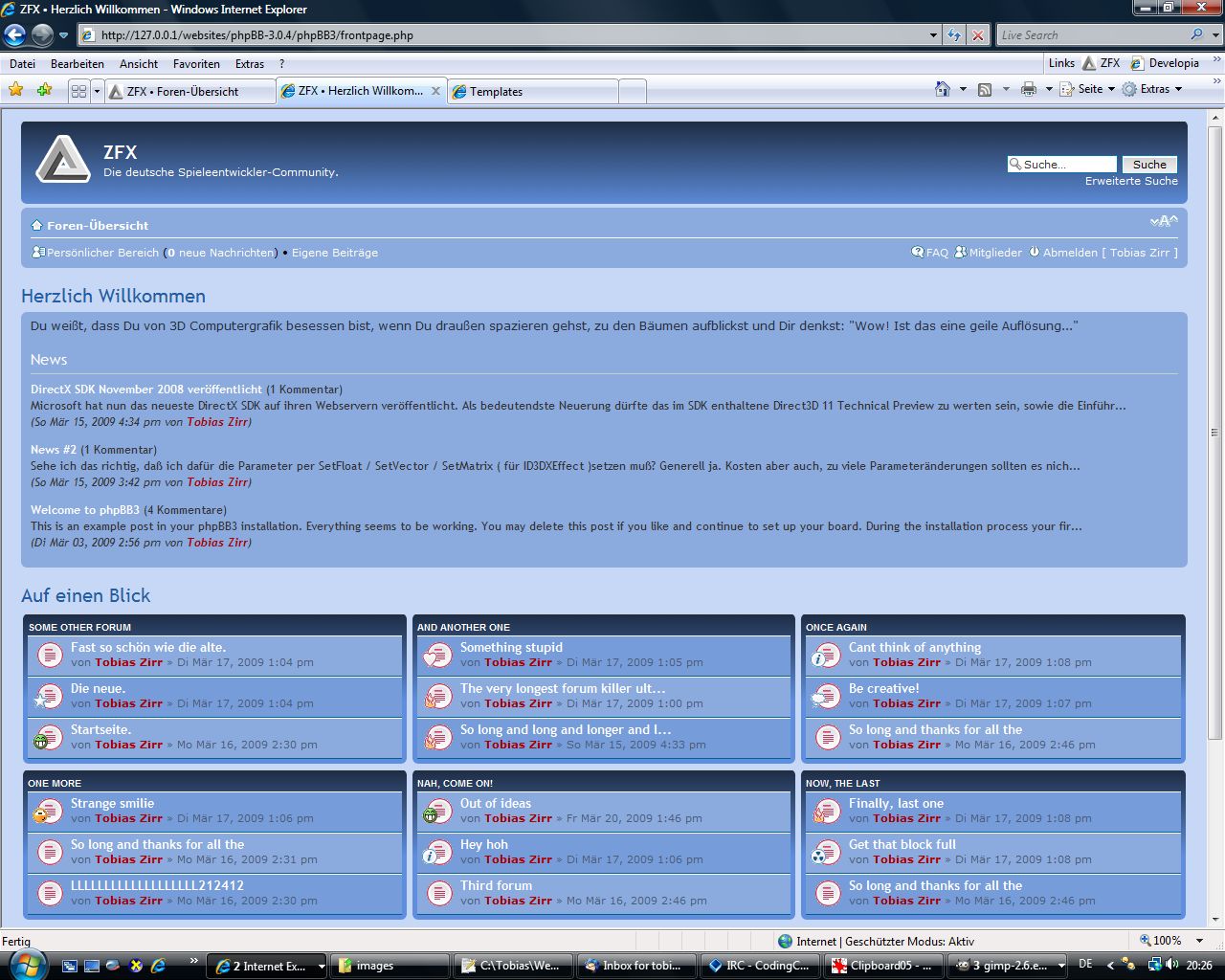Image resolution: width=1225 pixels, height=980 pixels.
Task: Click the IE Home icon
Action: click(943, 89)
